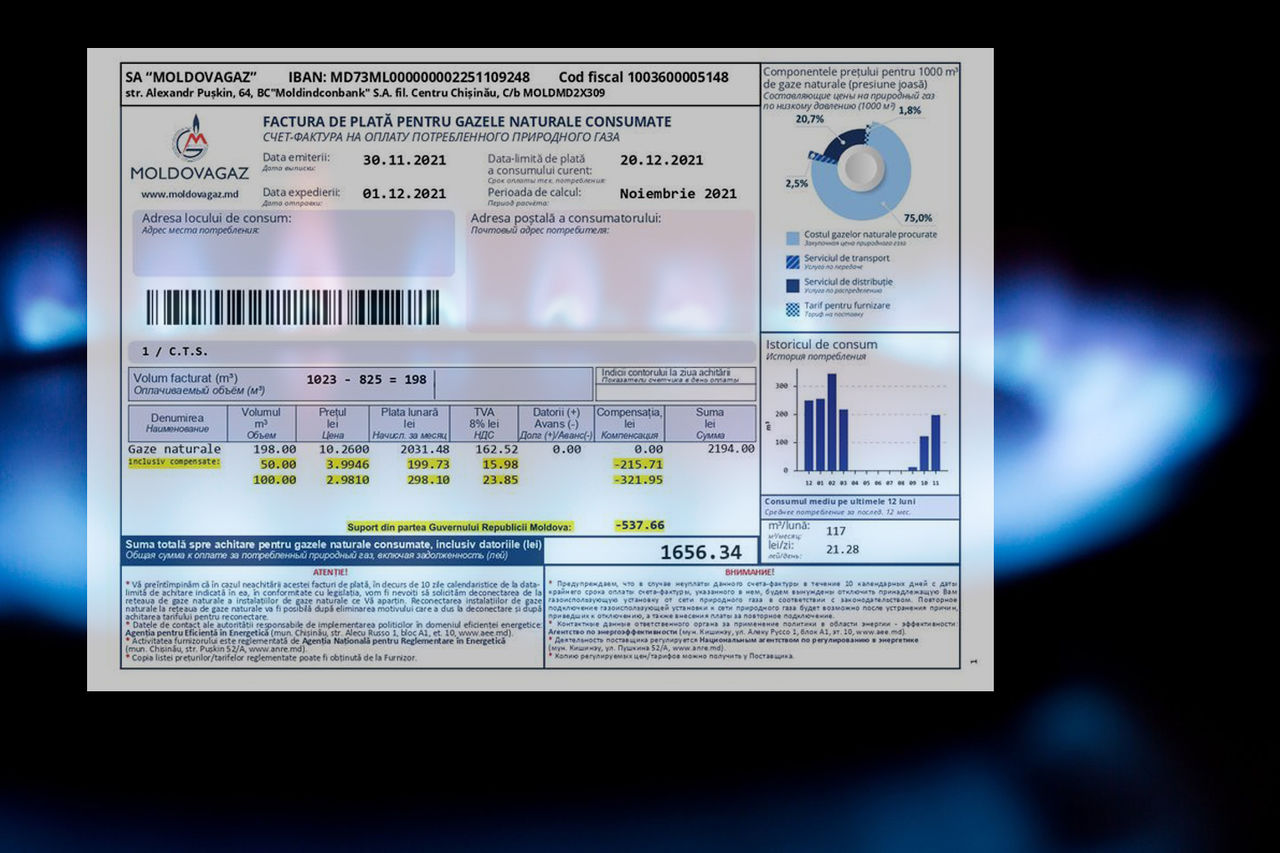Click the '1 / C.T.S.' row
Image resolution: width=1280 pixels, height=853 pixels.
click(442, 351)
